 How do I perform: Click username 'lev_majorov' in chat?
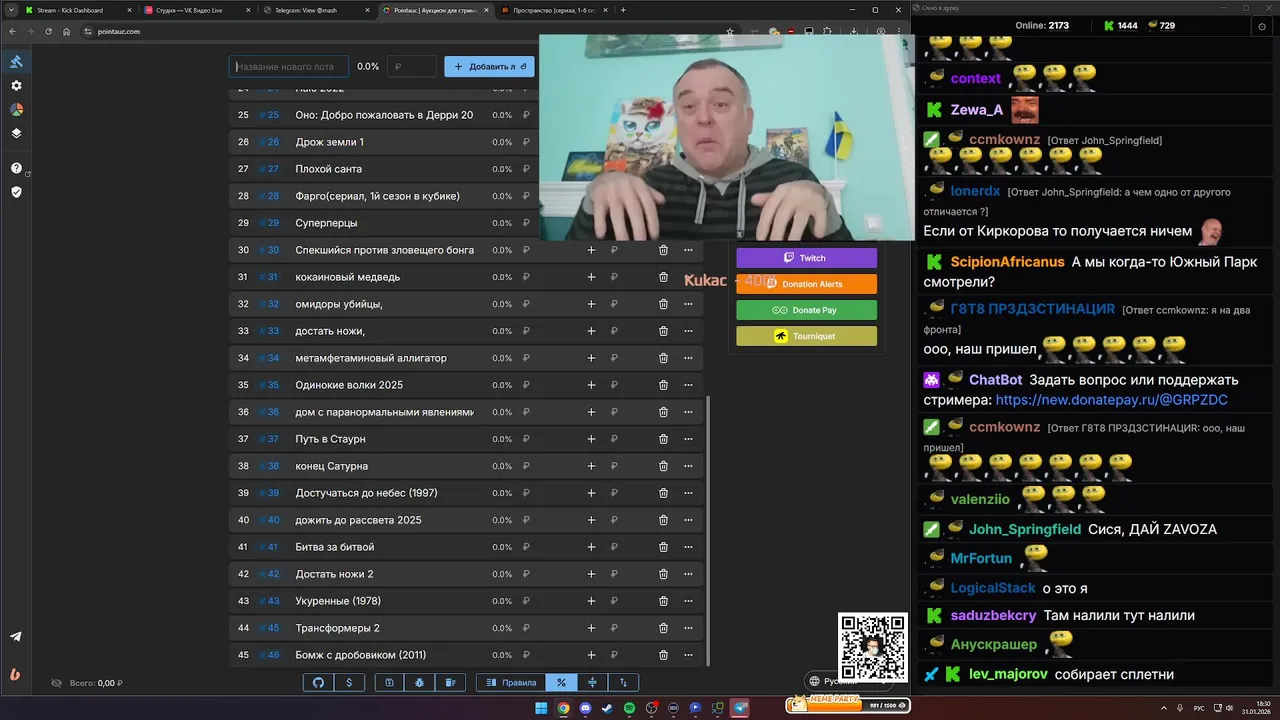(1008, 674)
